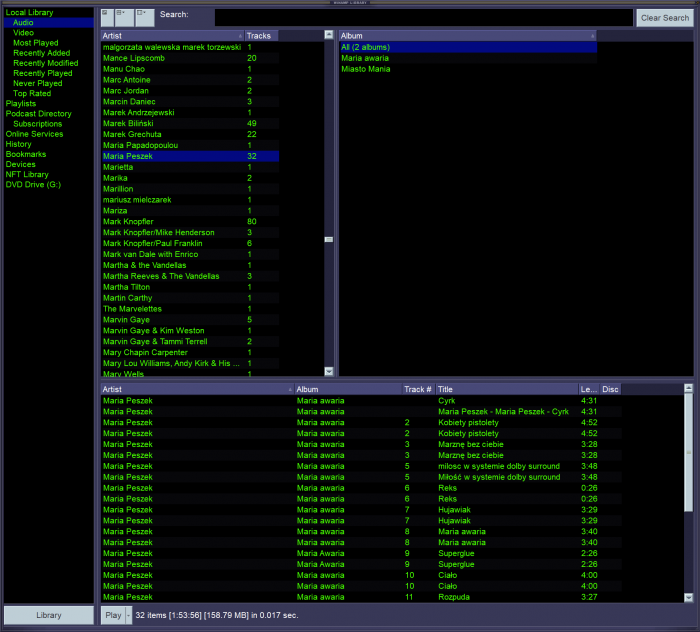The width and height of the screenshot is (700, 632).
Task: Open the second view options icon in toolbar
Action: click(x=123, y=17)
